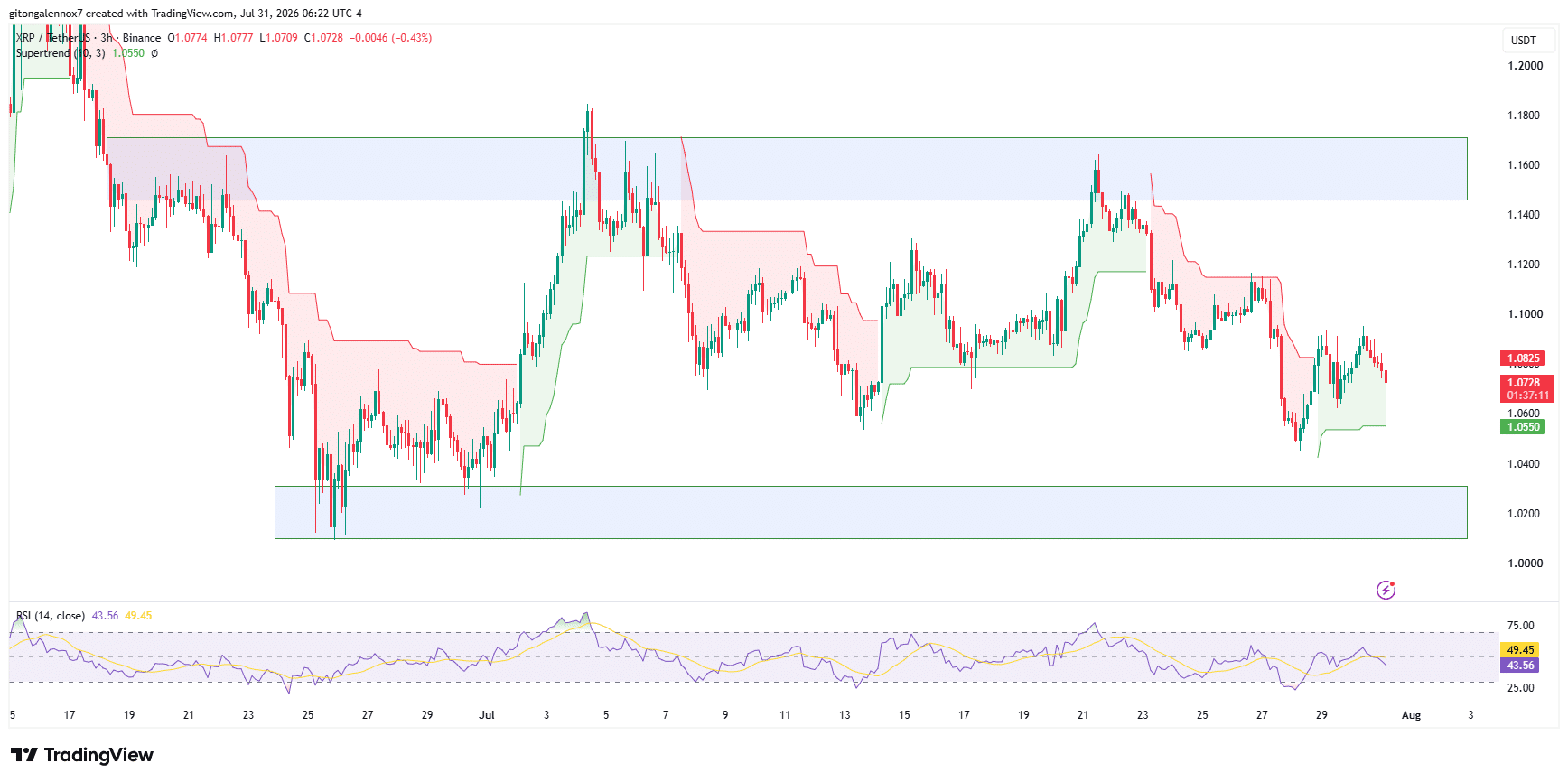This screenshot has width=1568, height=782.
Task: Click the XRP / TetherUS symbol title
Action: coord(53,38)
